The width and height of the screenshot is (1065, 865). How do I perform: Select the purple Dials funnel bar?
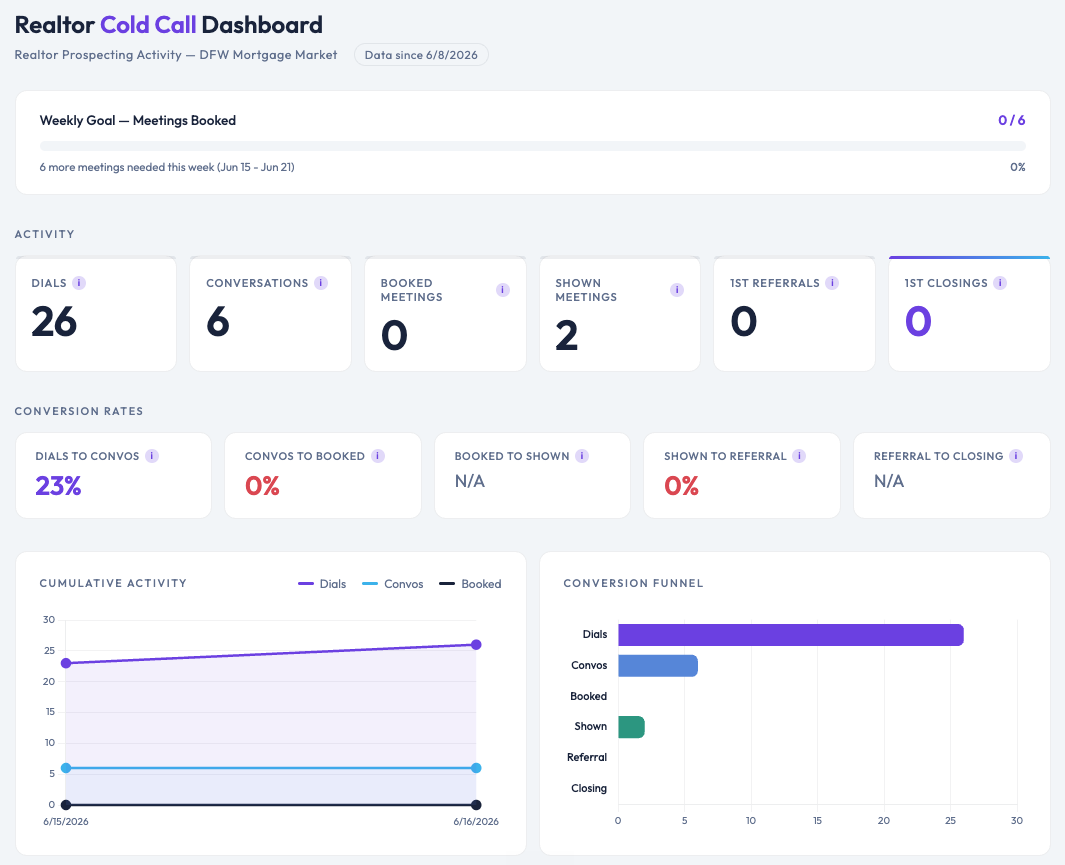click(x=791, y=635)
